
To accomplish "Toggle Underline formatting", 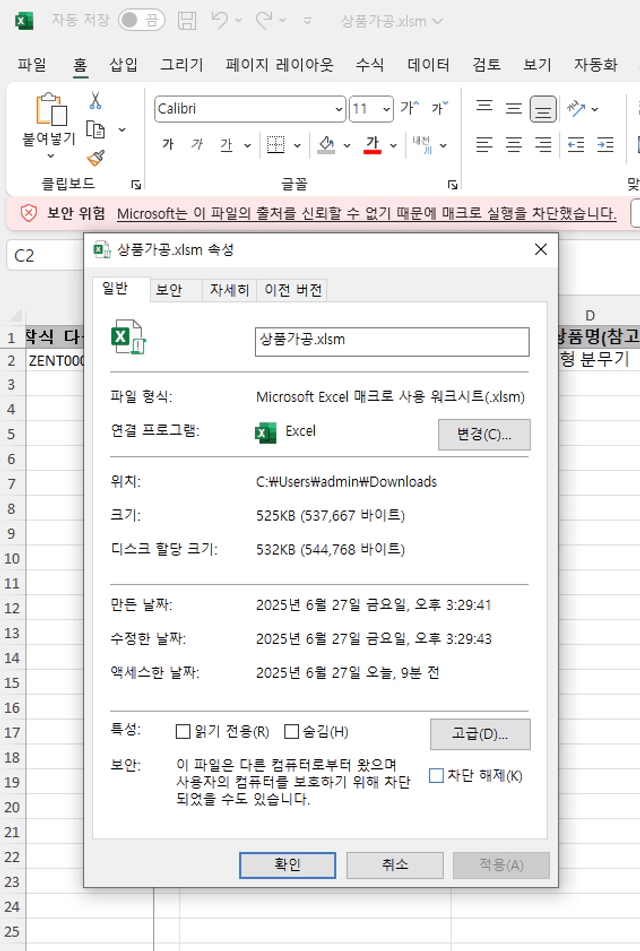I will (226, 144).
